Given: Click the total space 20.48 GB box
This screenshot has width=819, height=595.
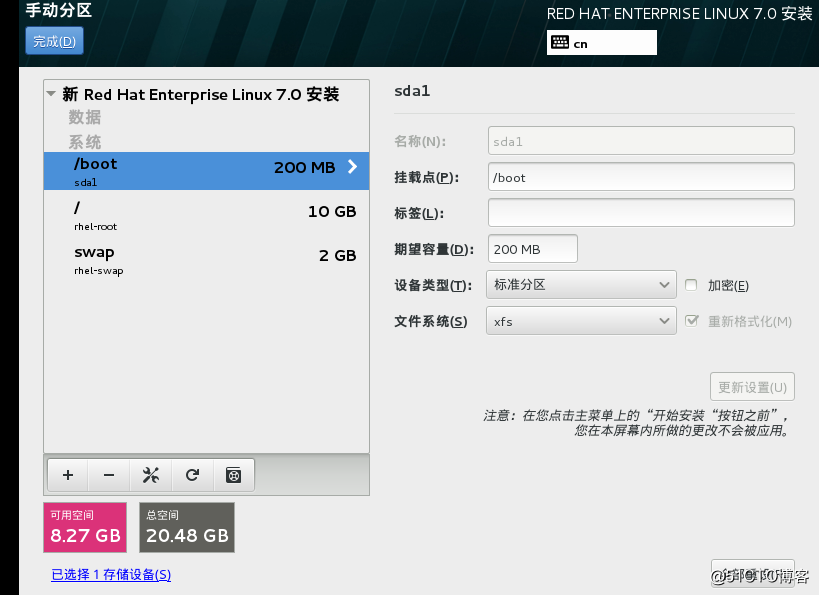Looking at the screenshot, I should point(187,528).
